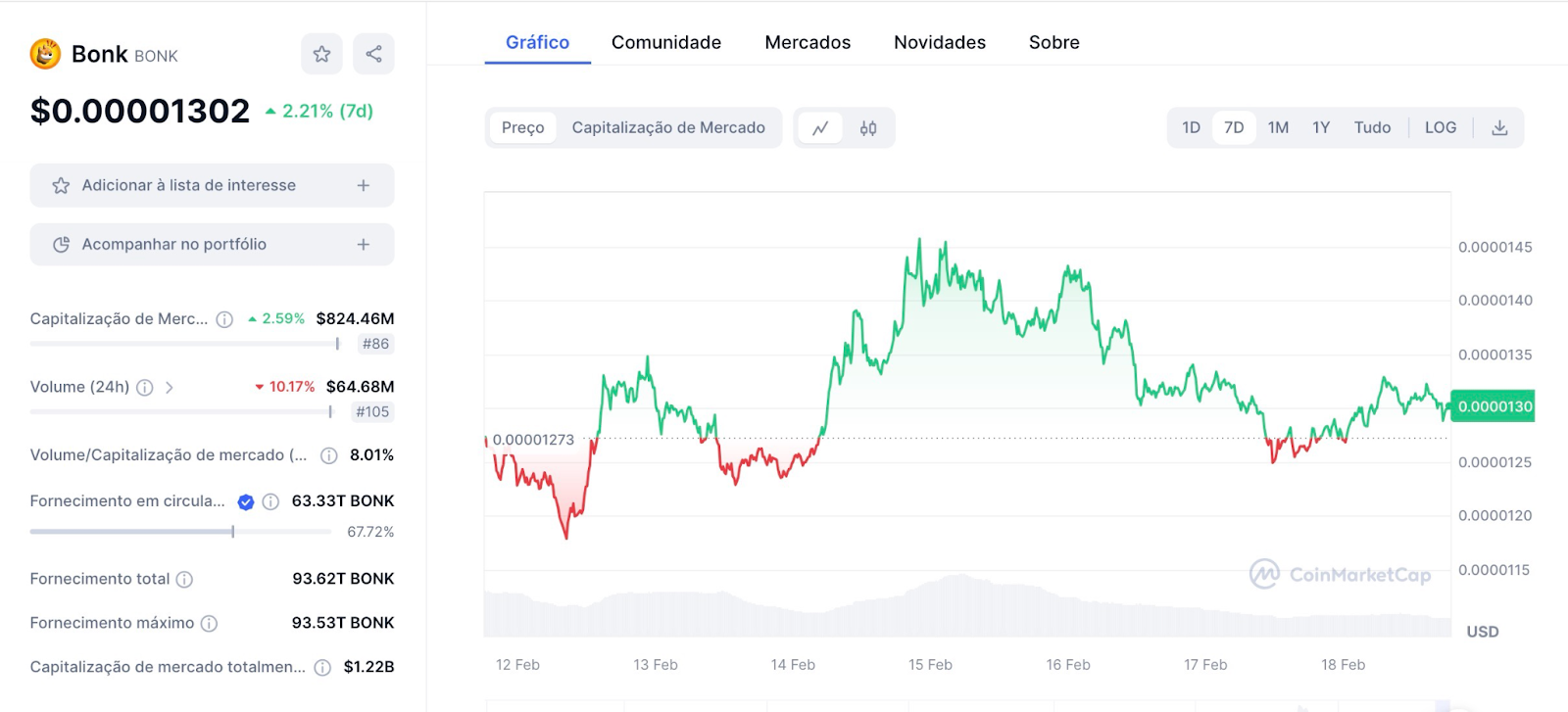Expand Acompanhar no portfólio plus button

364,245
